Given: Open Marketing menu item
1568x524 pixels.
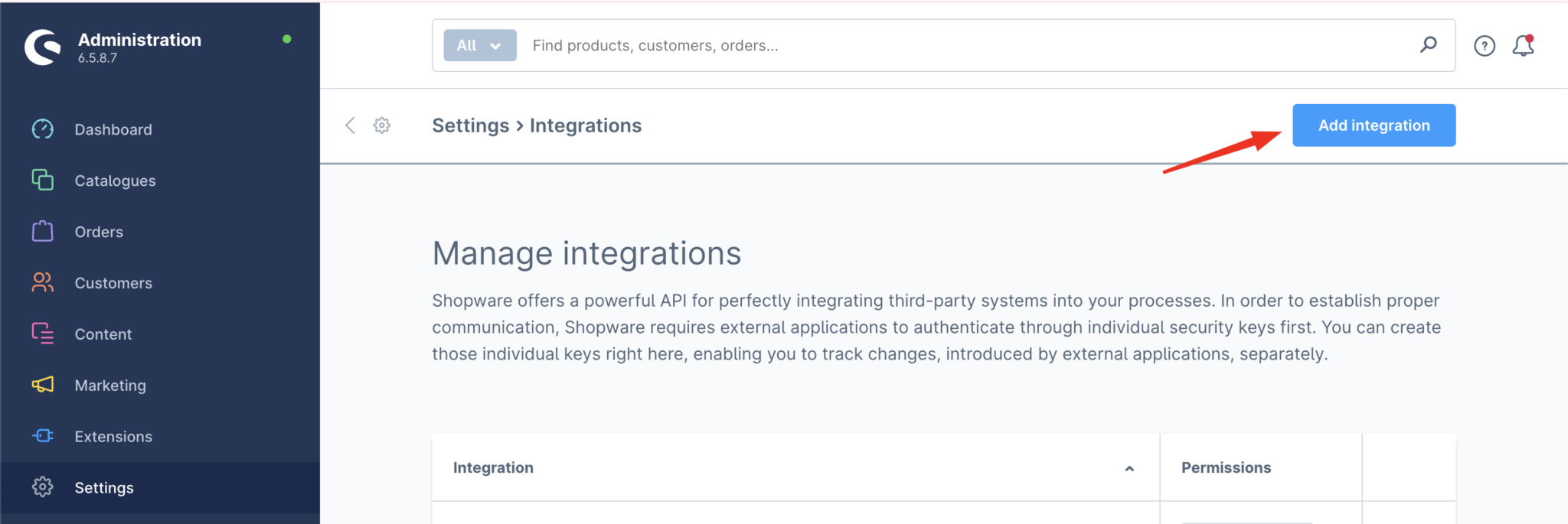Looking at the screenshot, I should [x=160, y=386].
